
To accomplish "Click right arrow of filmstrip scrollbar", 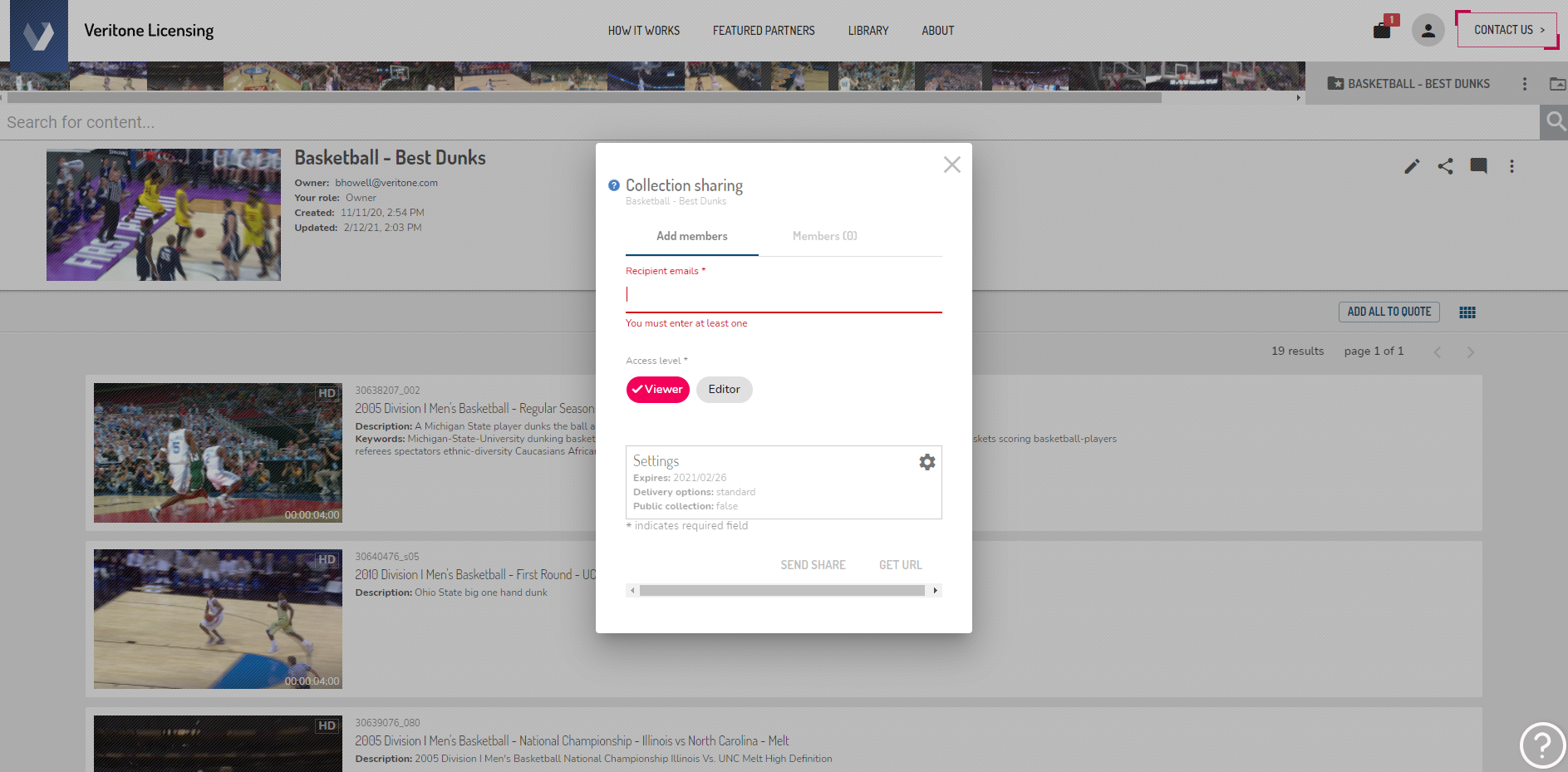I will 1299,98.
